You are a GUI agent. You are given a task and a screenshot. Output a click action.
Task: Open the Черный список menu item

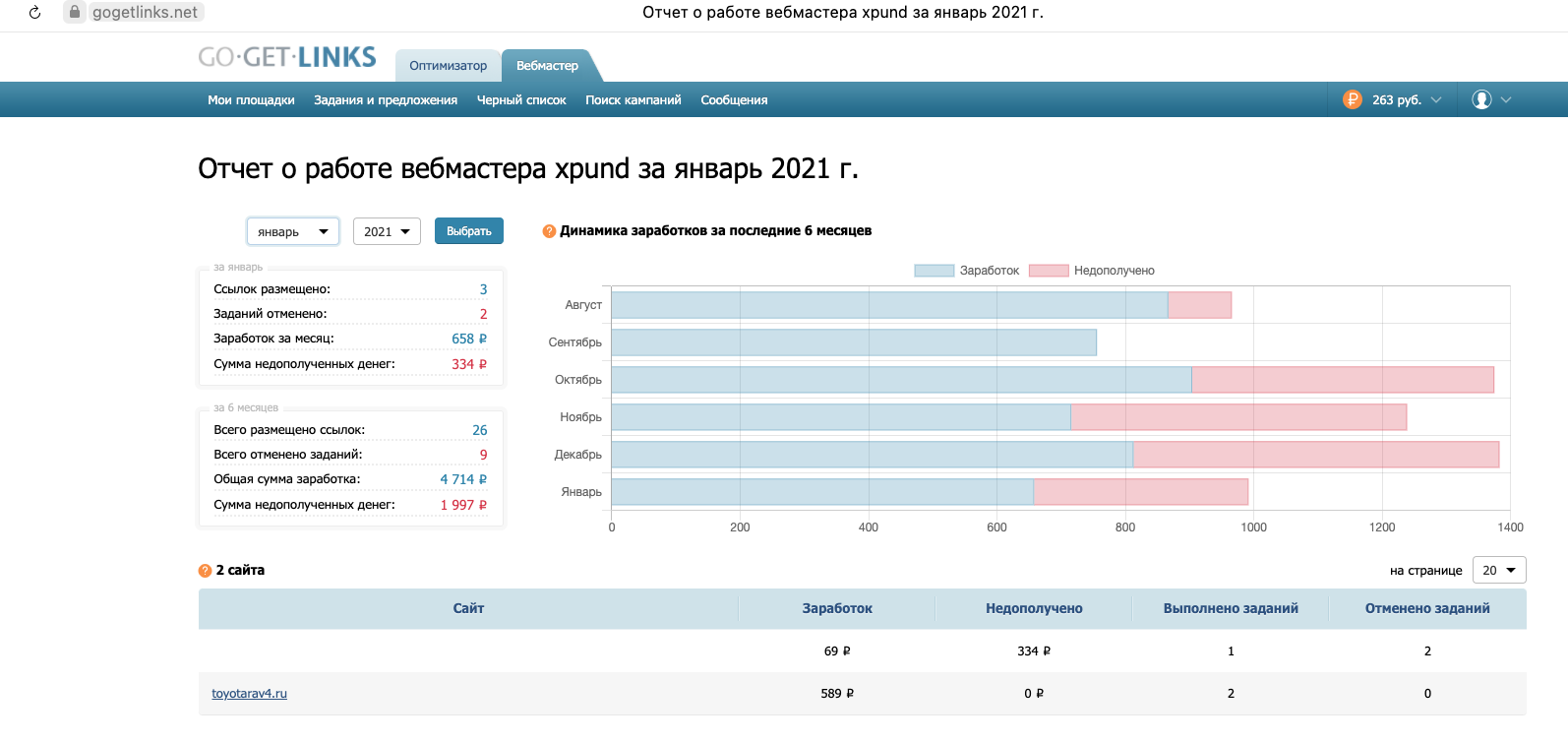pos(521,99)
